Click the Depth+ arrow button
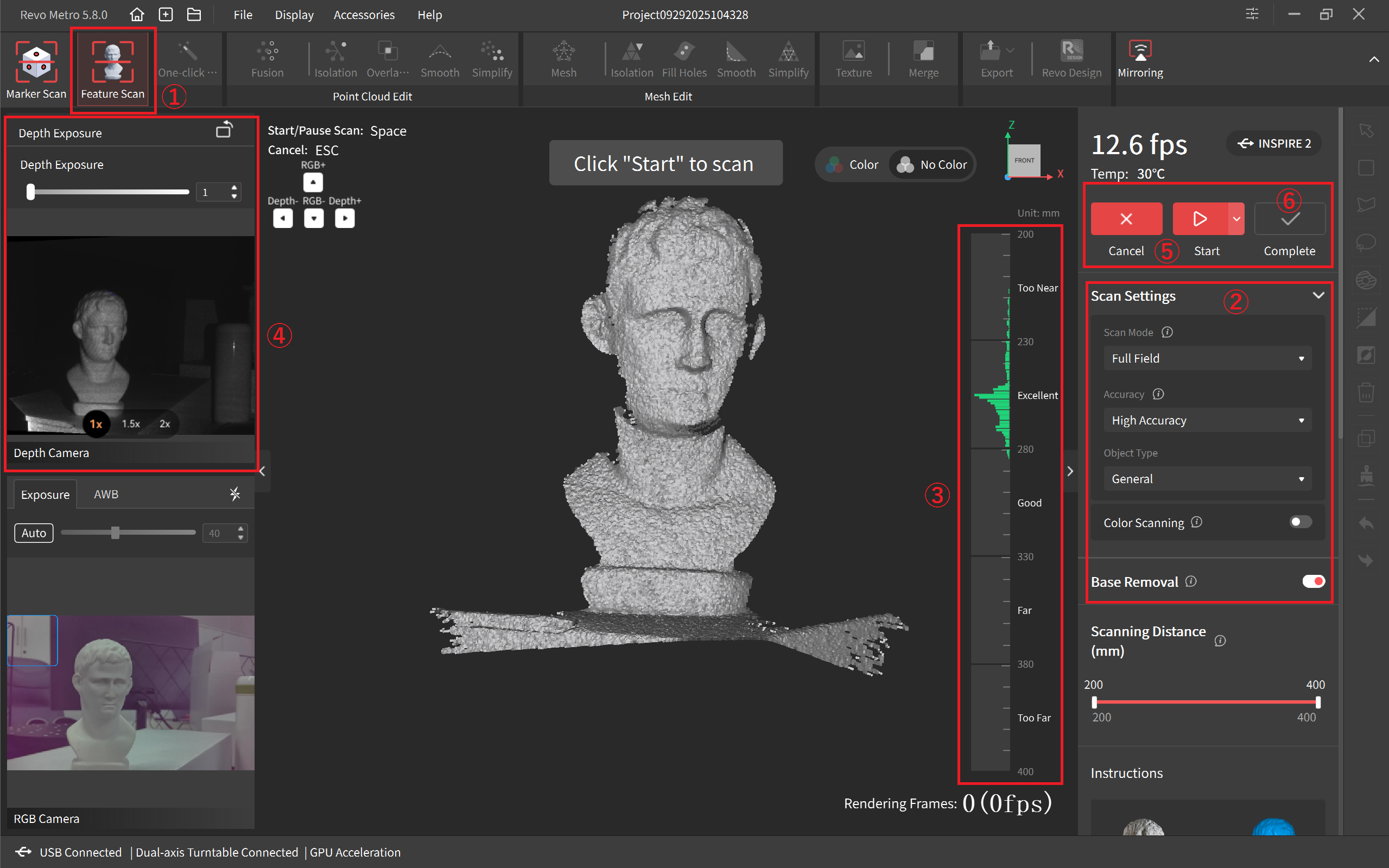Screen dimensions: 1389x868 (x=344, y=218)
